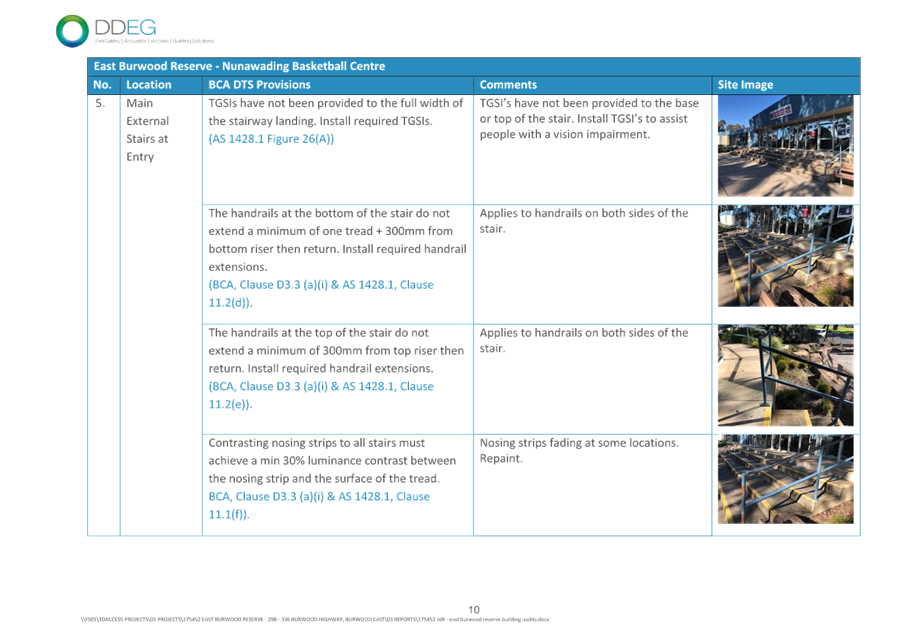Select the nosing strips comment text
923x637 pixels.
click(x=578, y=448)
